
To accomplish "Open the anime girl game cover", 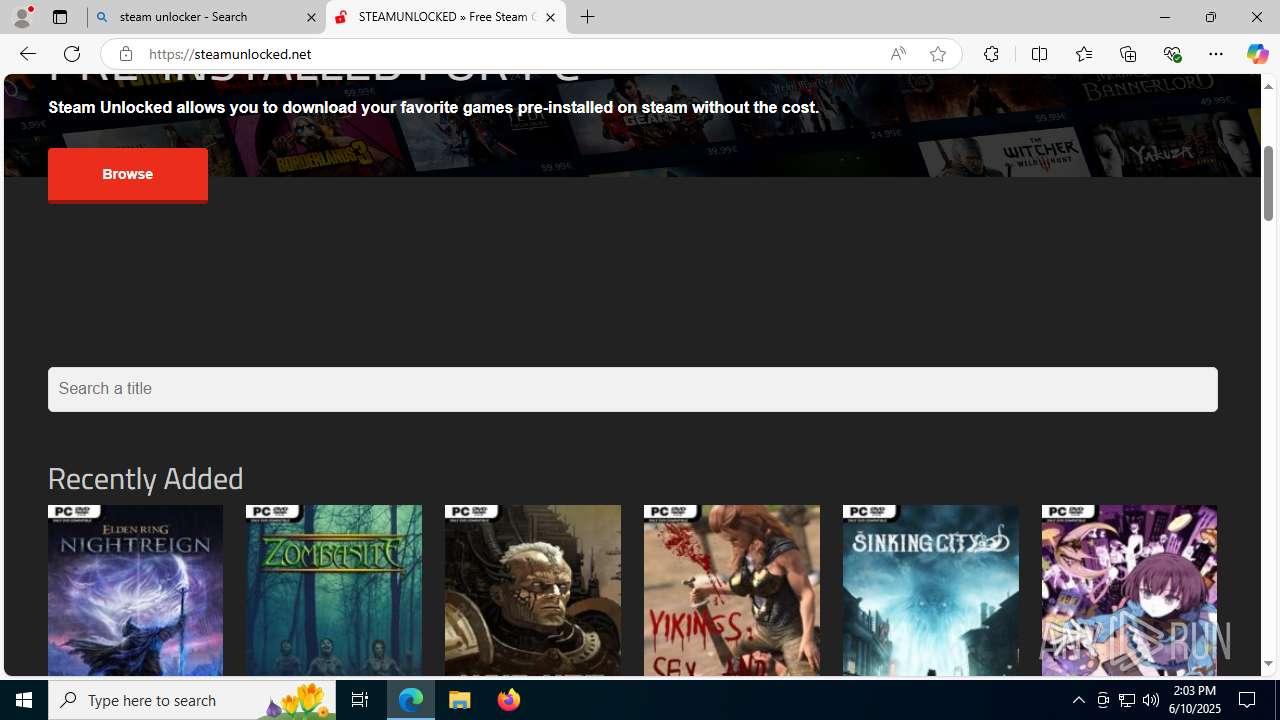I will [x=1129, y=590].
